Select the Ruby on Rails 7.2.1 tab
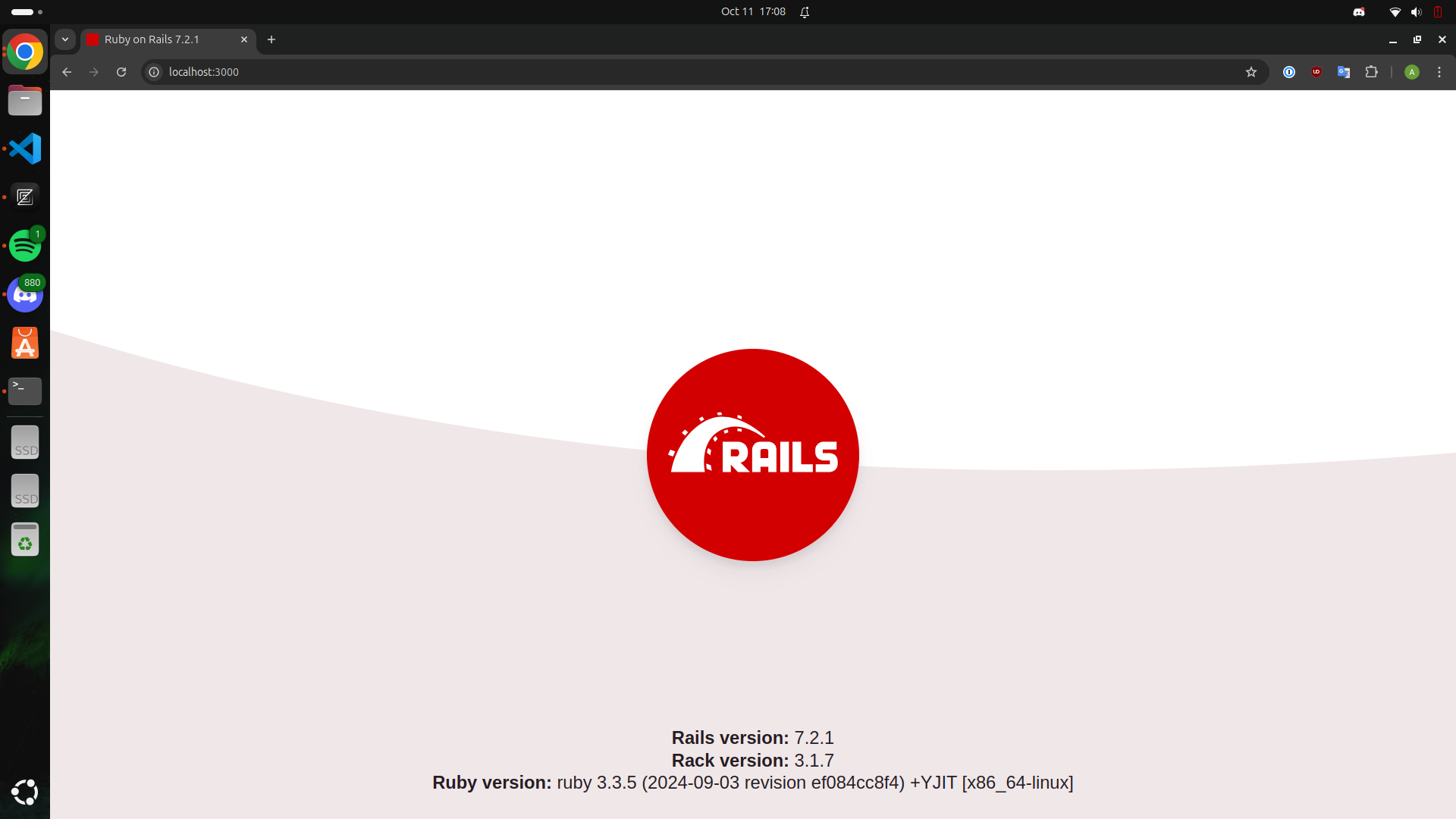Viewport: 1456px width, 819px height. click(168, 39)
